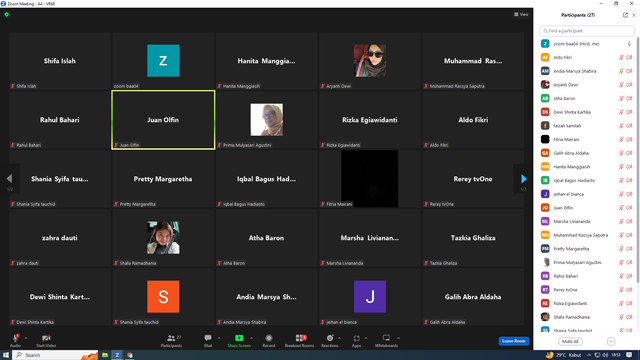
Task: Open the Whiteboards icon
Action: pyautogui.click(x=386, y=338)
